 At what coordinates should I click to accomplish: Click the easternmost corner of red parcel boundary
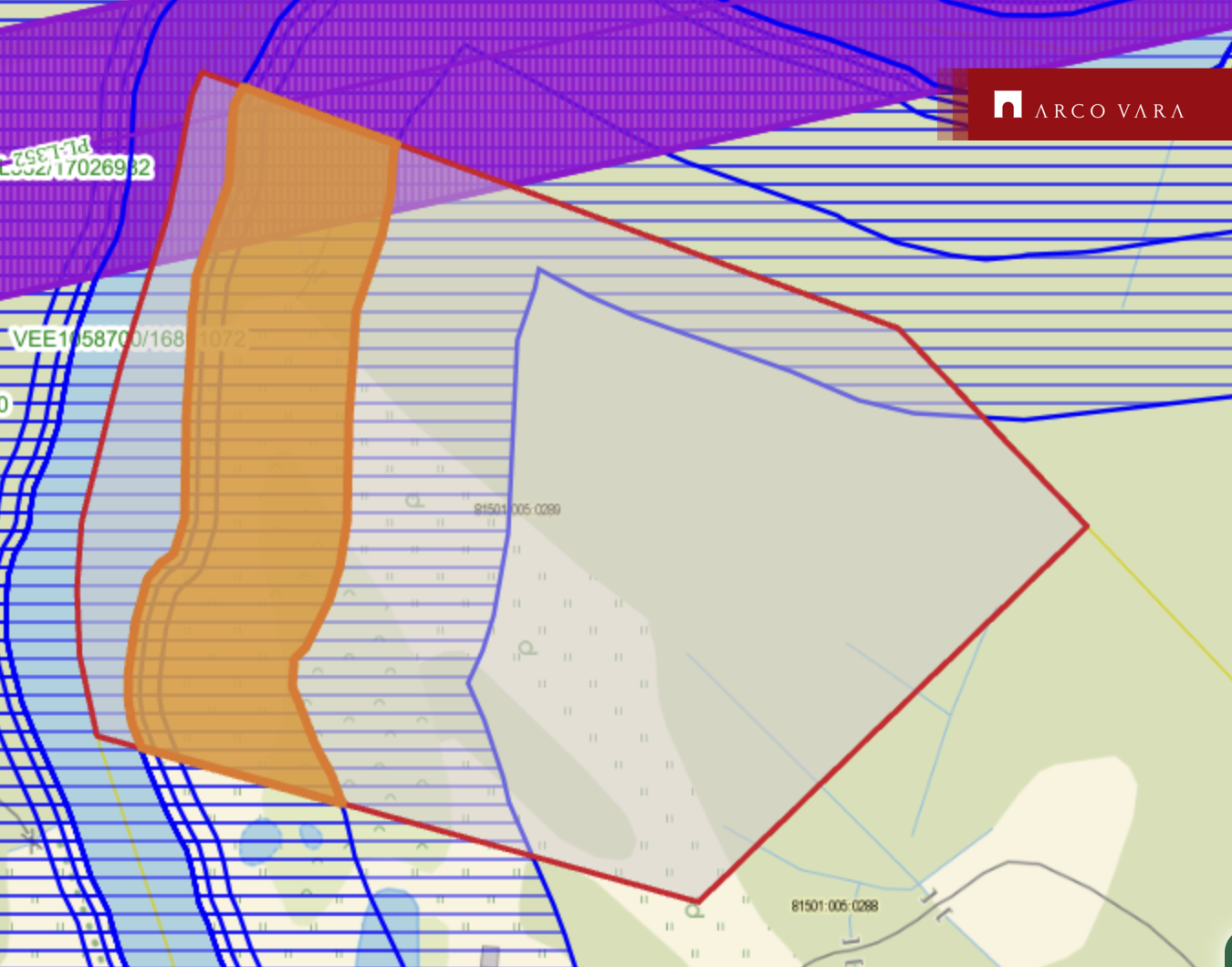[1086, 525]
